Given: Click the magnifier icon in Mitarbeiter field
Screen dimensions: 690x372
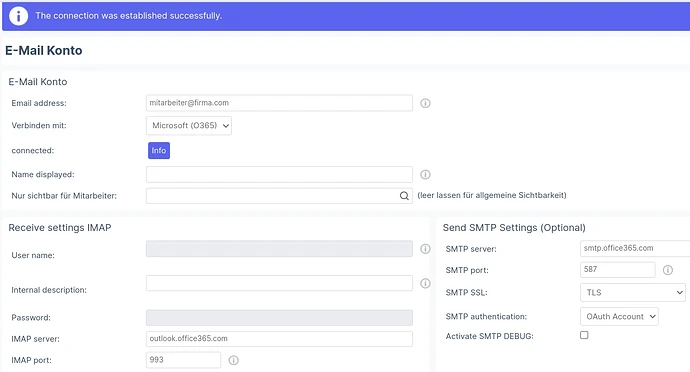Looking at the screenshot, I should point(404,195).
